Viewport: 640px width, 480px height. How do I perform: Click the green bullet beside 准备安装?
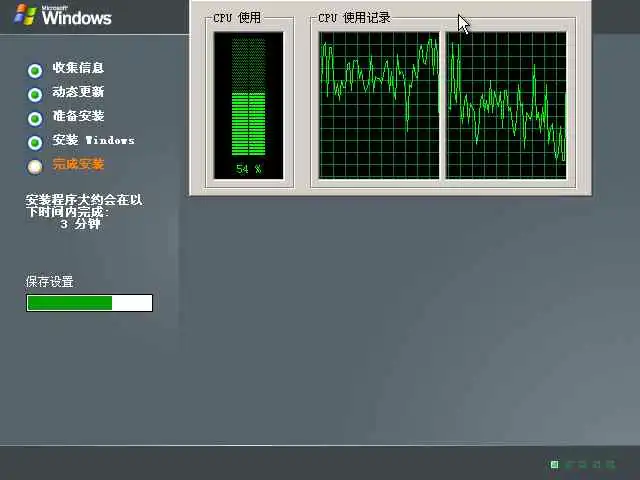tap(35, 119)
